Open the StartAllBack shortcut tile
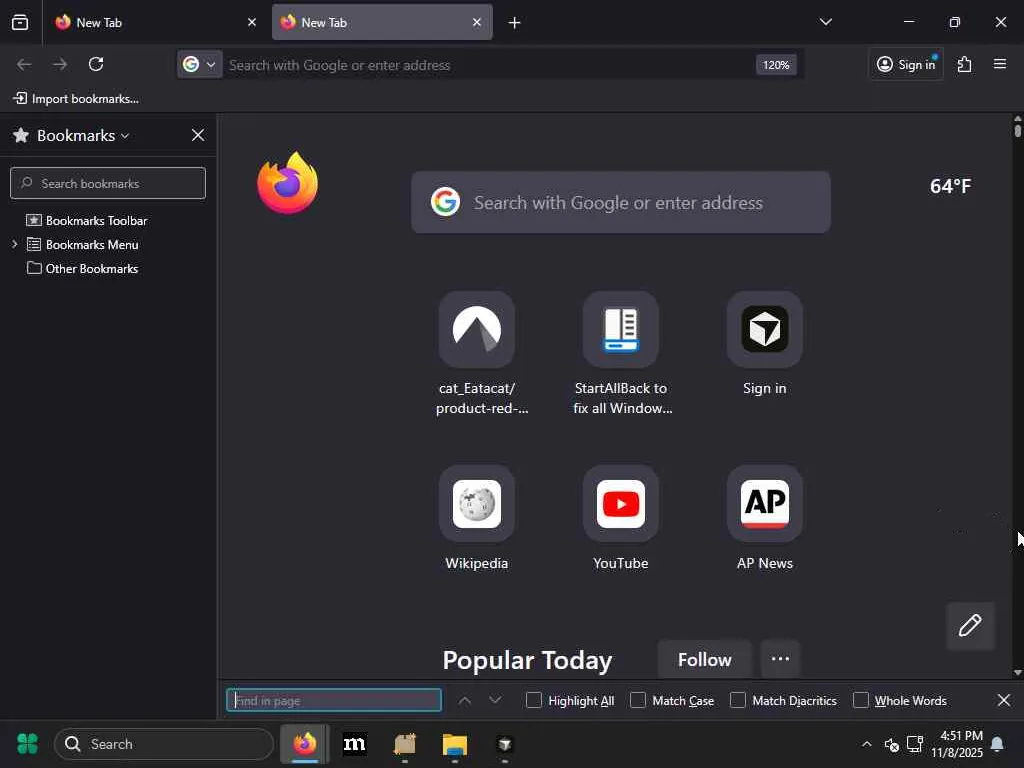The height and width of the screenshot is (768, 1024). [620, 329]
